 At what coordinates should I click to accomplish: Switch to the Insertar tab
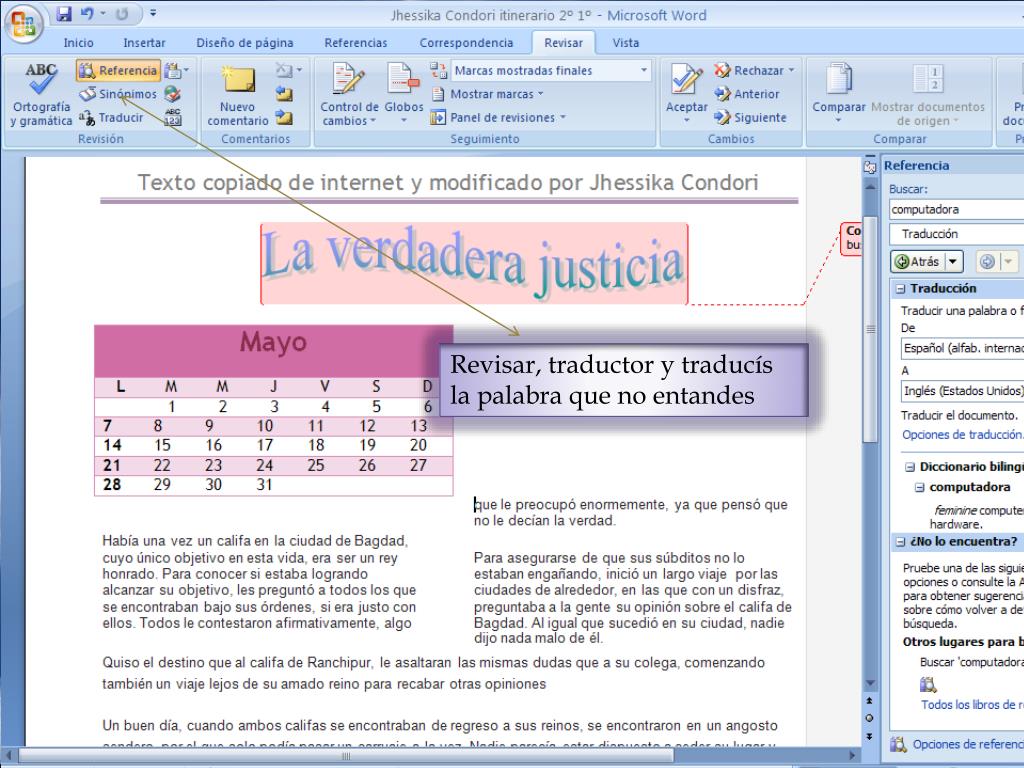click(144, 43)
